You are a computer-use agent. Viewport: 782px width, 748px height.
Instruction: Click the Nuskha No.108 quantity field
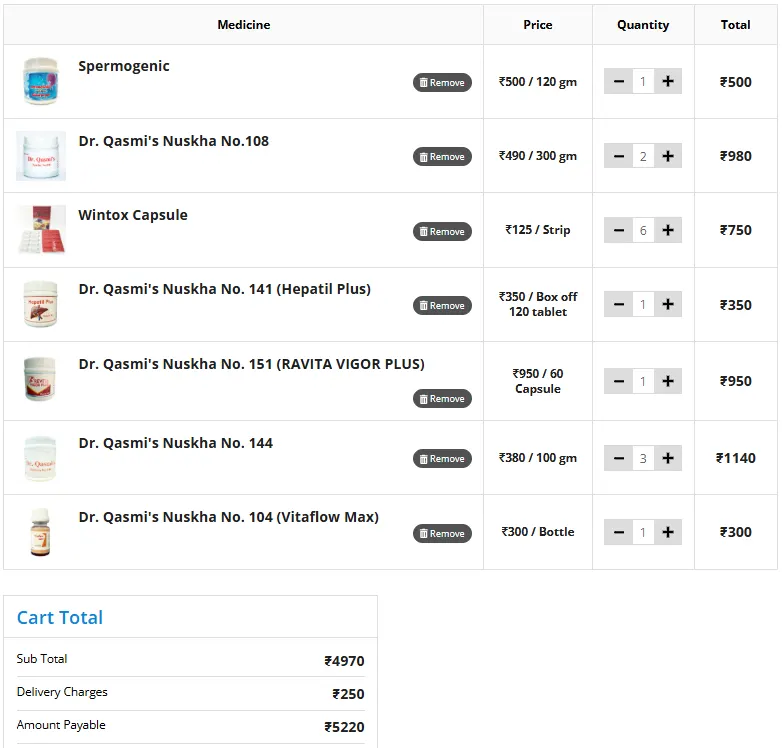(643, 156)
